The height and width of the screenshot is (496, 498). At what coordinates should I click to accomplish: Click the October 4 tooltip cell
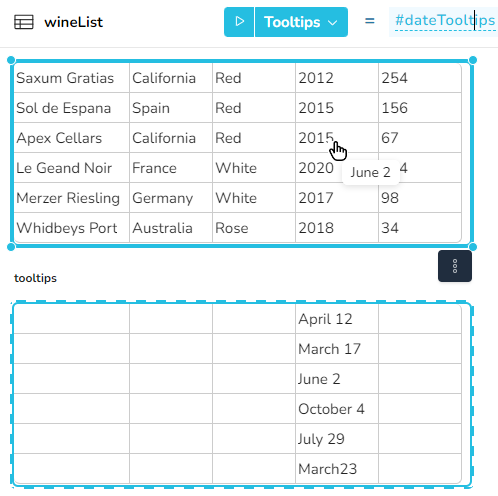pos(337,409)
